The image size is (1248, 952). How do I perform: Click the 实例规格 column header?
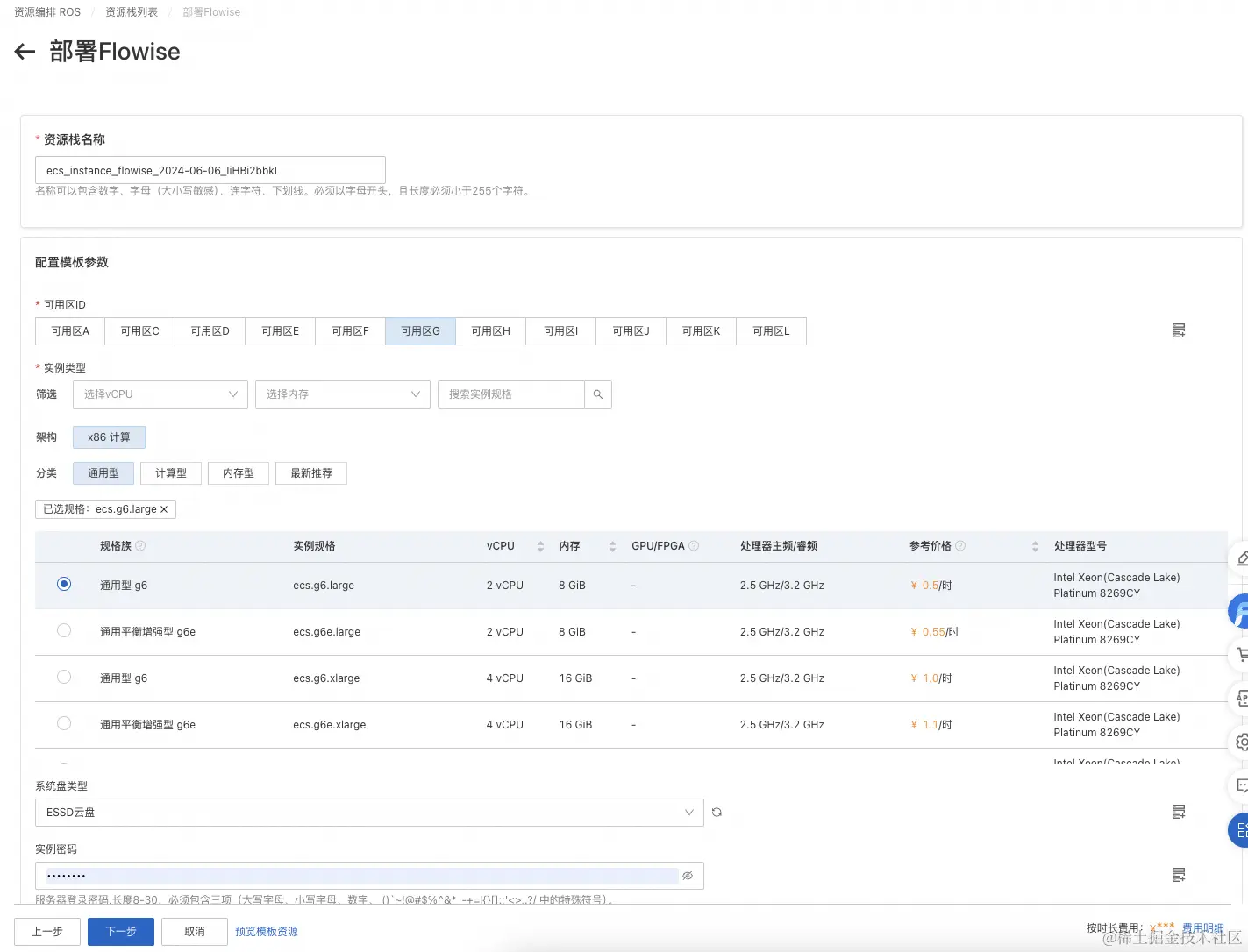click(314, 546)
